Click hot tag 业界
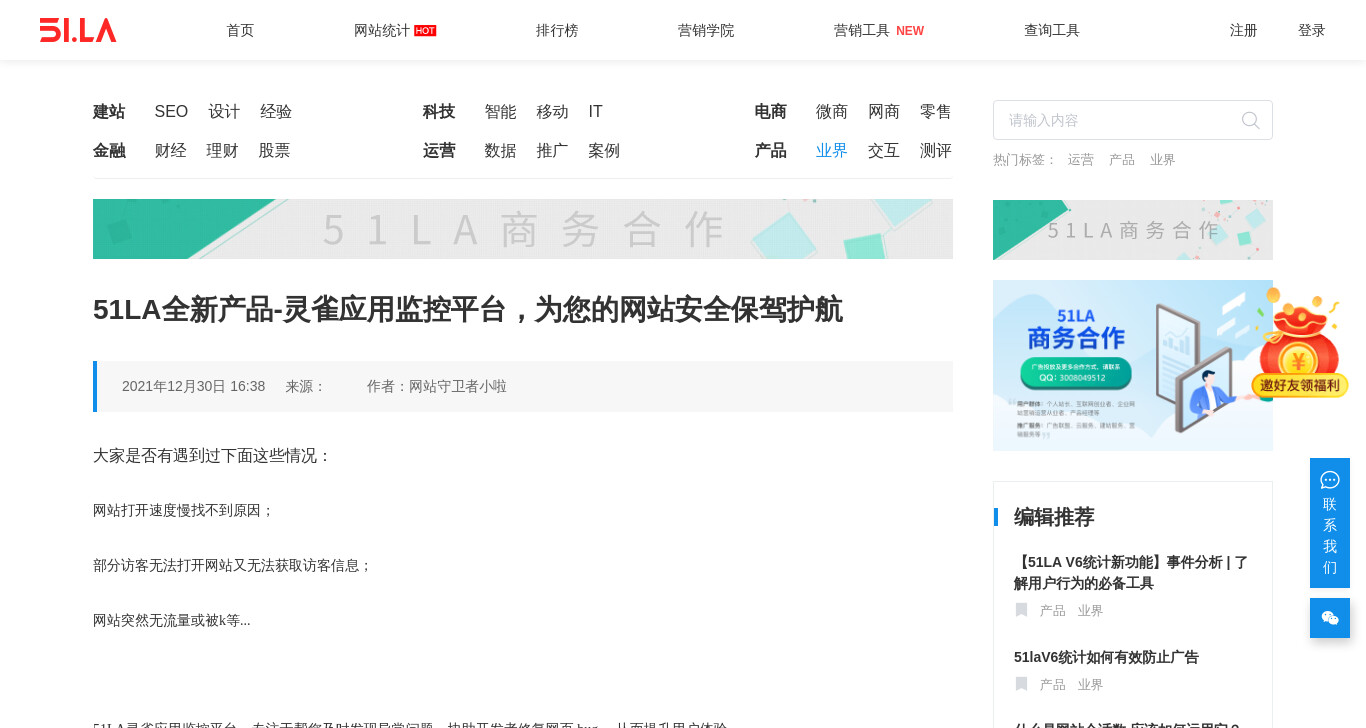This screenshot has height=728, width=1366. tap(1163, 160)
